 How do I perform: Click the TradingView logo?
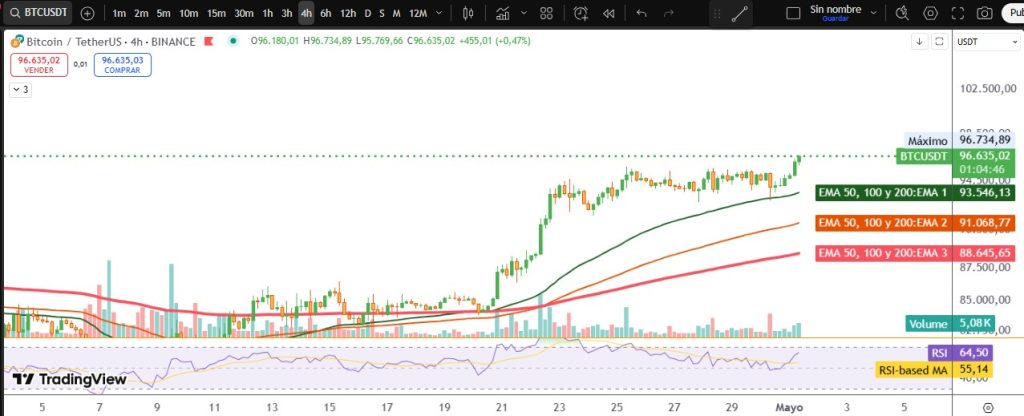(69, 379)
